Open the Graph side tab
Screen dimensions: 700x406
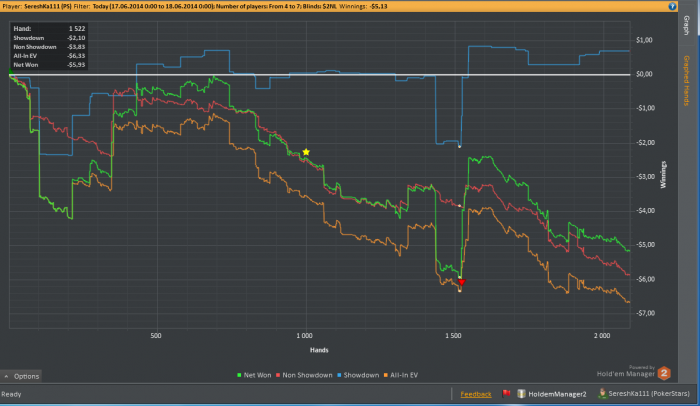(687, 25)
